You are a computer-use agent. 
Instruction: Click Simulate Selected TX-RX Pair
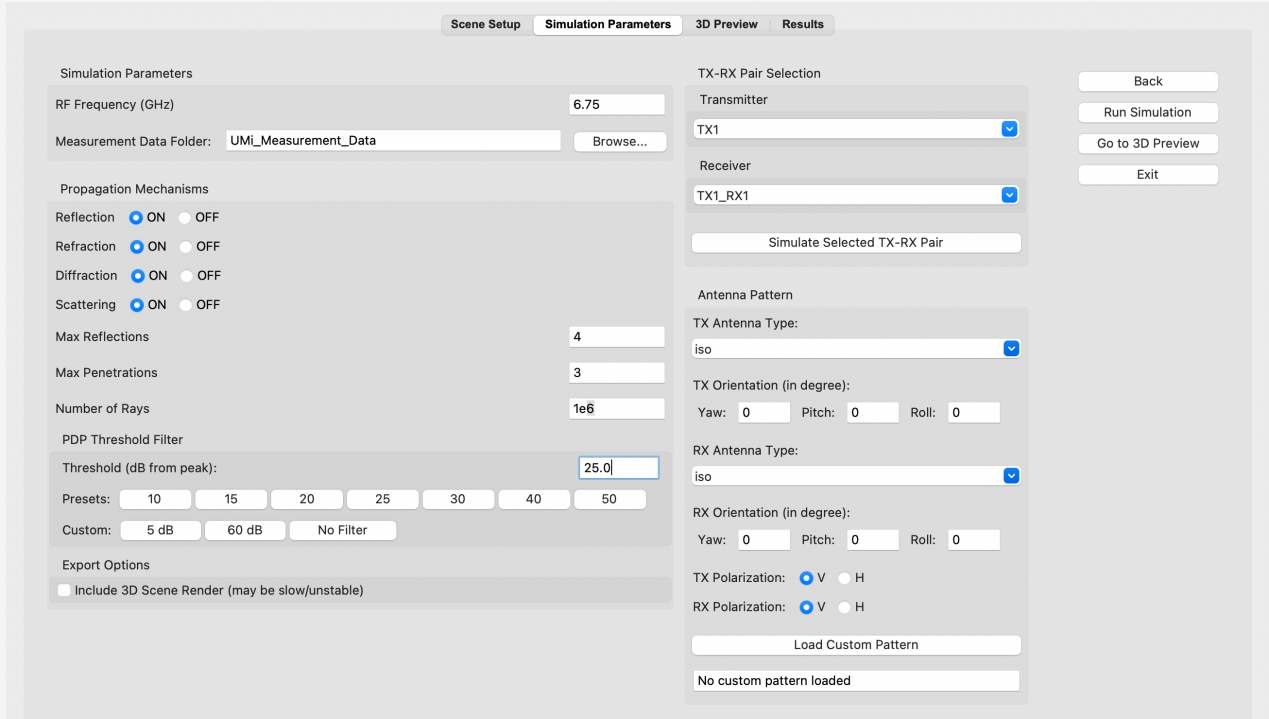pyautogui.click(x=856, y=243)
